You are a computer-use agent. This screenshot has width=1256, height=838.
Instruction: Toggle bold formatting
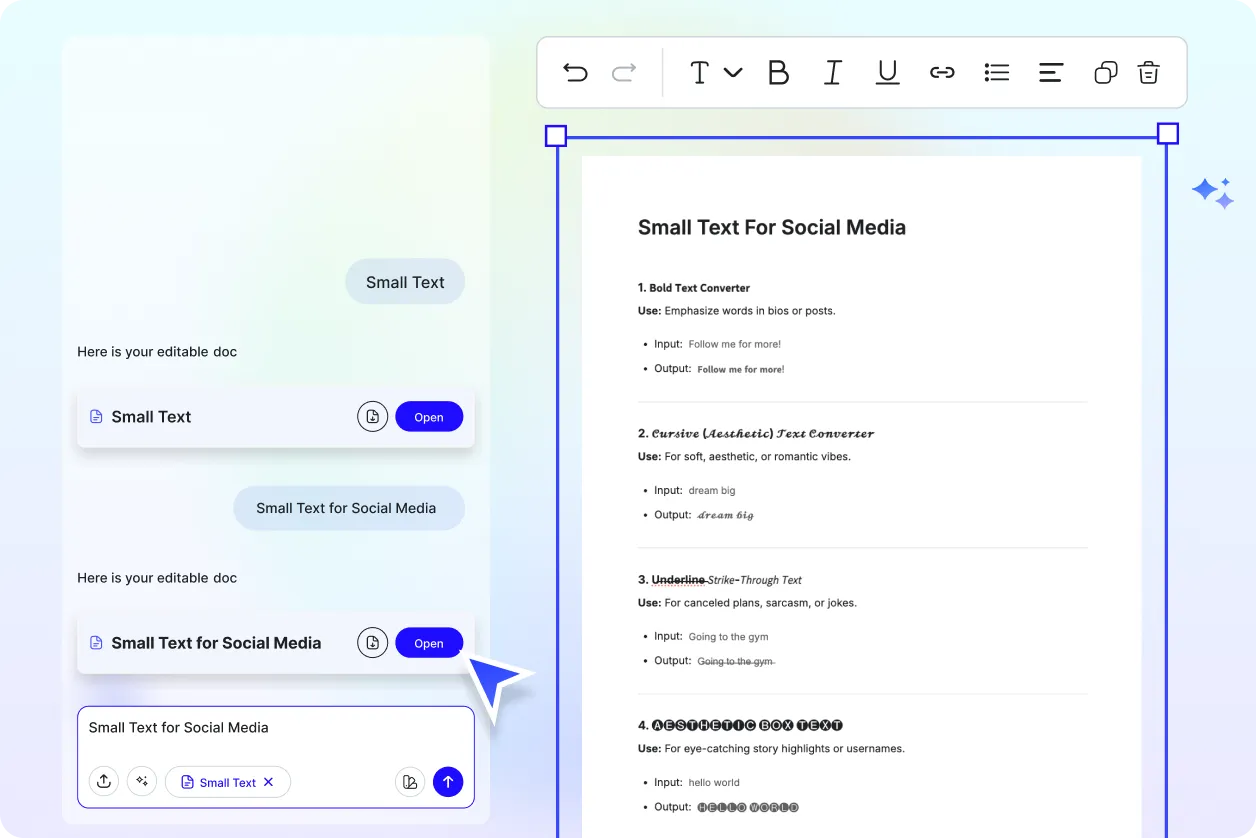click(x=779, y=72)
